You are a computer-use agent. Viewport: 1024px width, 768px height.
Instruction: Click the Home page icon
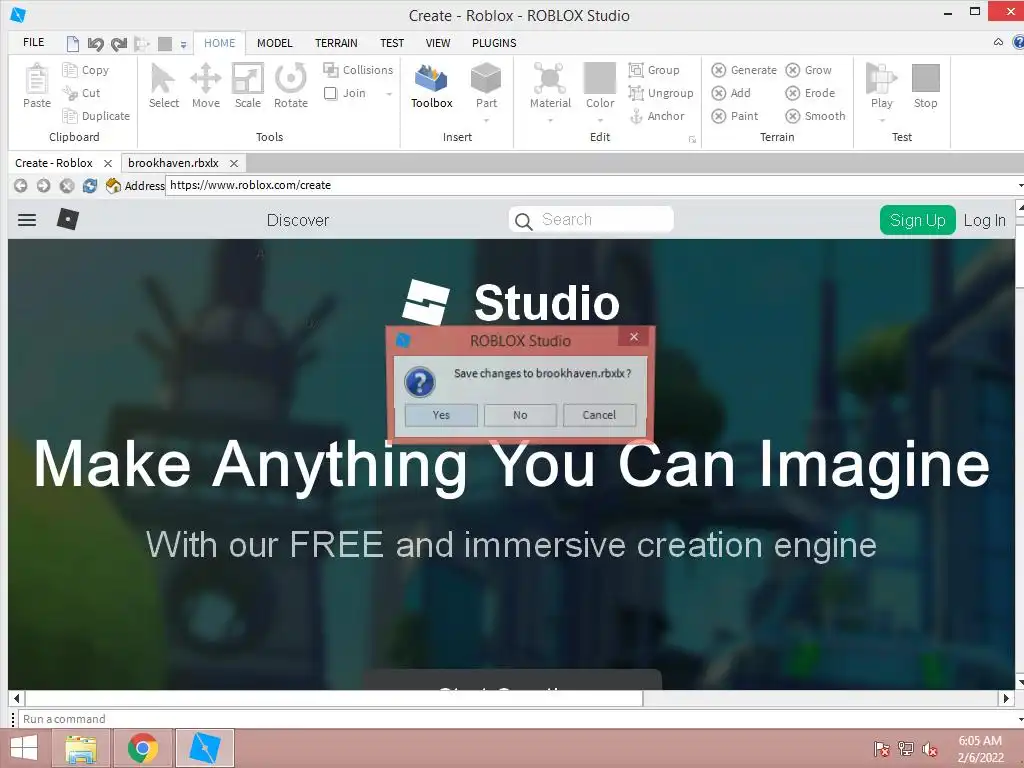coord(113,185)
